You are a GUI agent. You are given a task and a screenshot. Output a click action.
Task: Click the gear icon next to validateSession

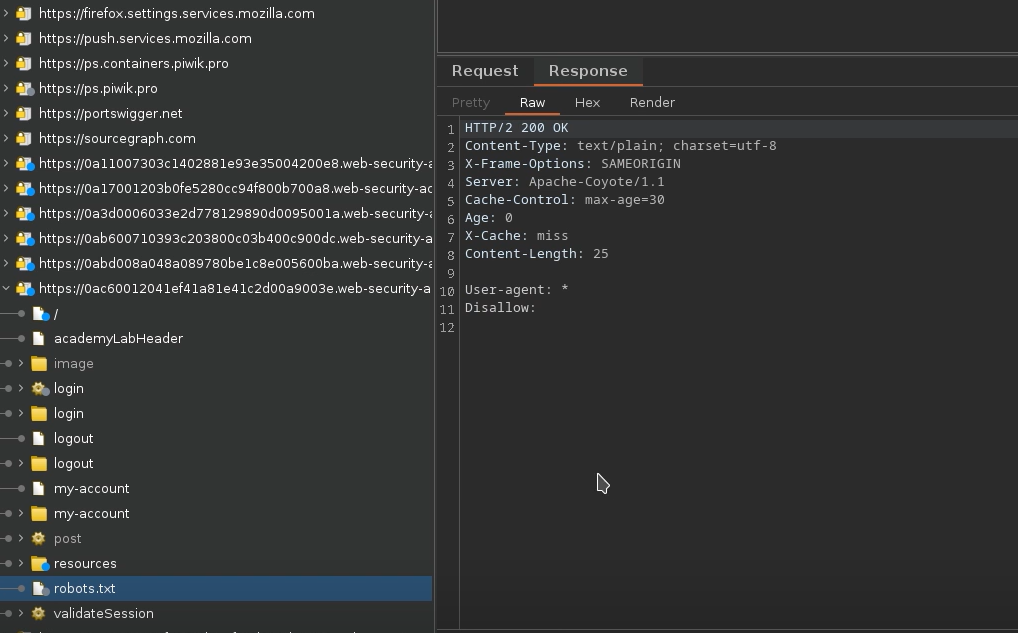coord(39,613)
